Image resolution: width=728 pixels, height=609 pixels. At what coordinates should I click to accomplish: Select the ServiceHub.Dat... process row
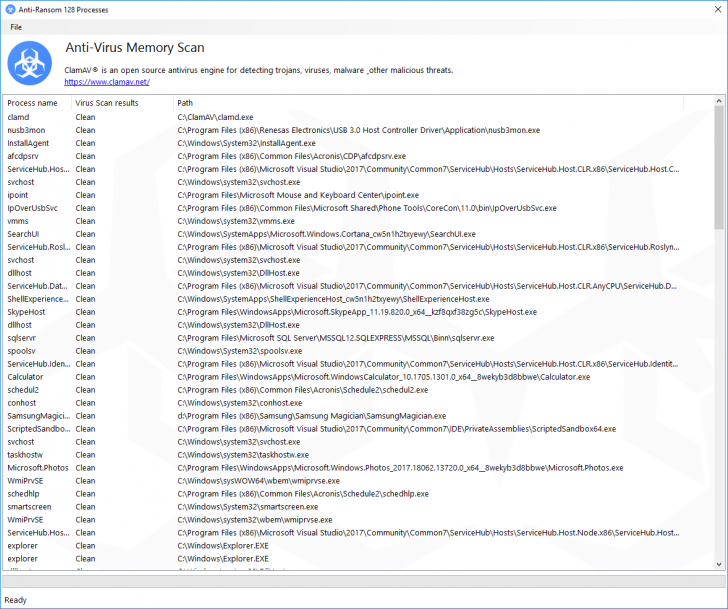click(344, 286)
